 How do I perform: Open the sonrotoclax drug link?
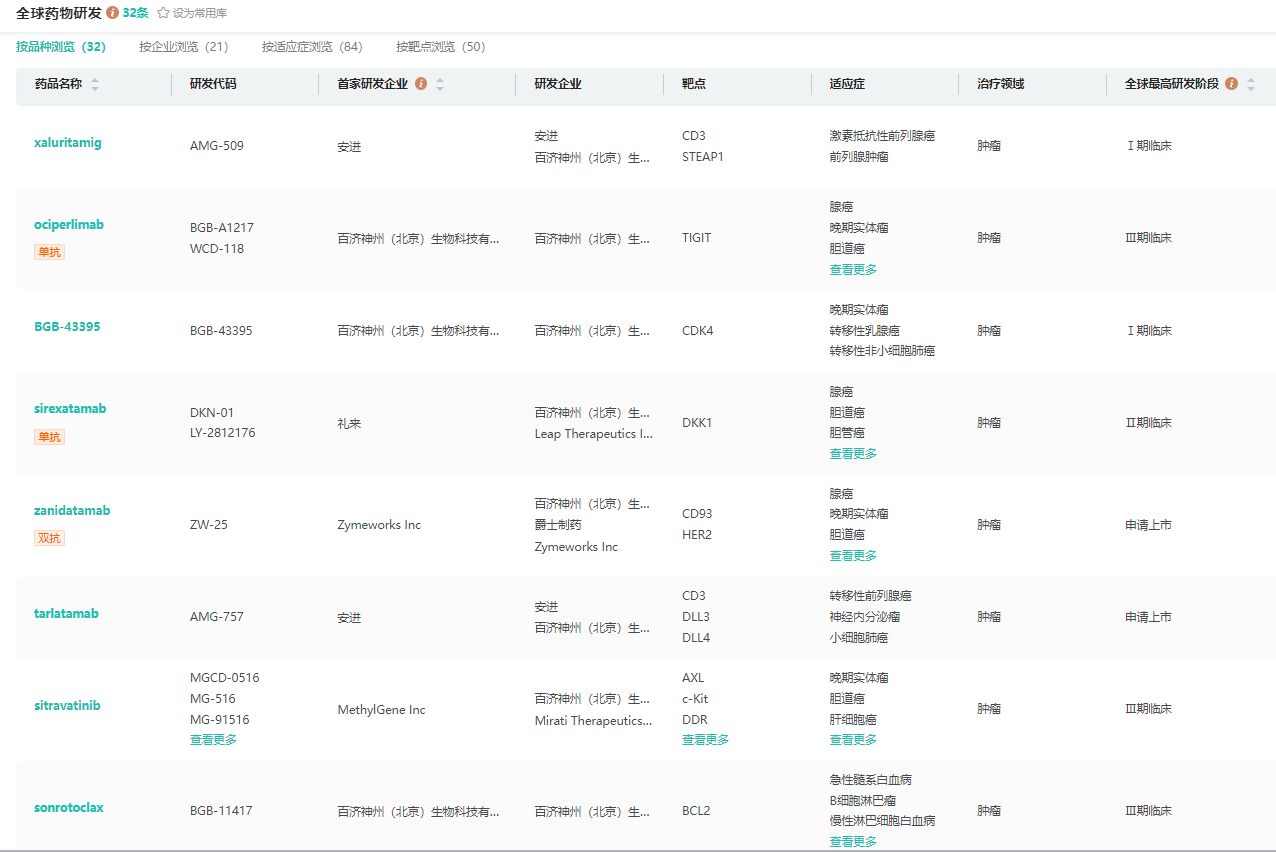[x=69, y=808]
